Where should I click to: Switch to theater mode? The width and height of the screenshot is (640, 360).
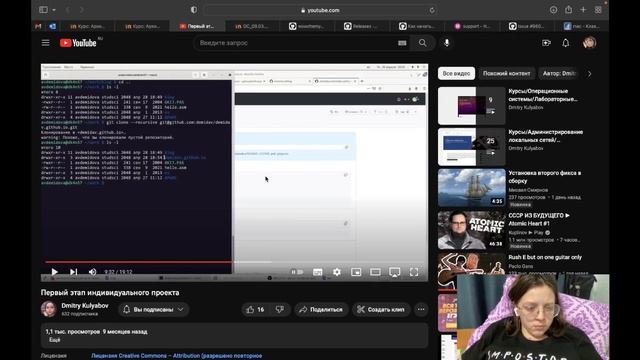pos(375,272)
